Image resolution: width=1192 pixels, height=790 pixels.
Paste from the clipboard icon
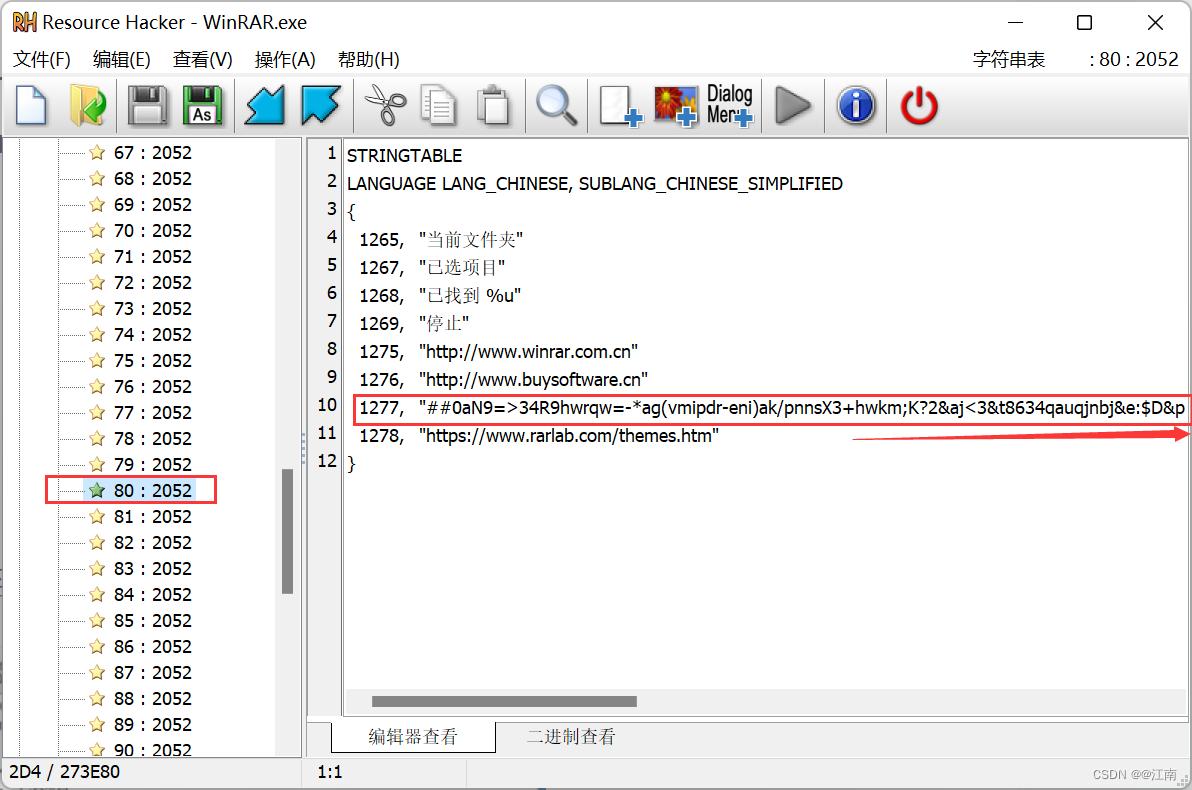click(494, 105)
